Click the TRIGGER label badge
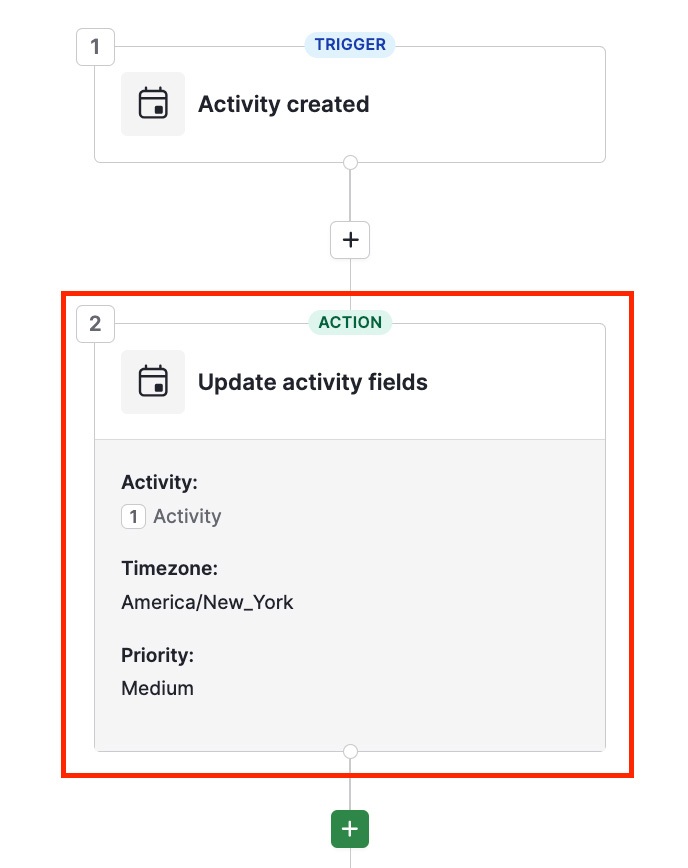The height and width of the screenshot is (868, 688). click(x=350, y=44)
